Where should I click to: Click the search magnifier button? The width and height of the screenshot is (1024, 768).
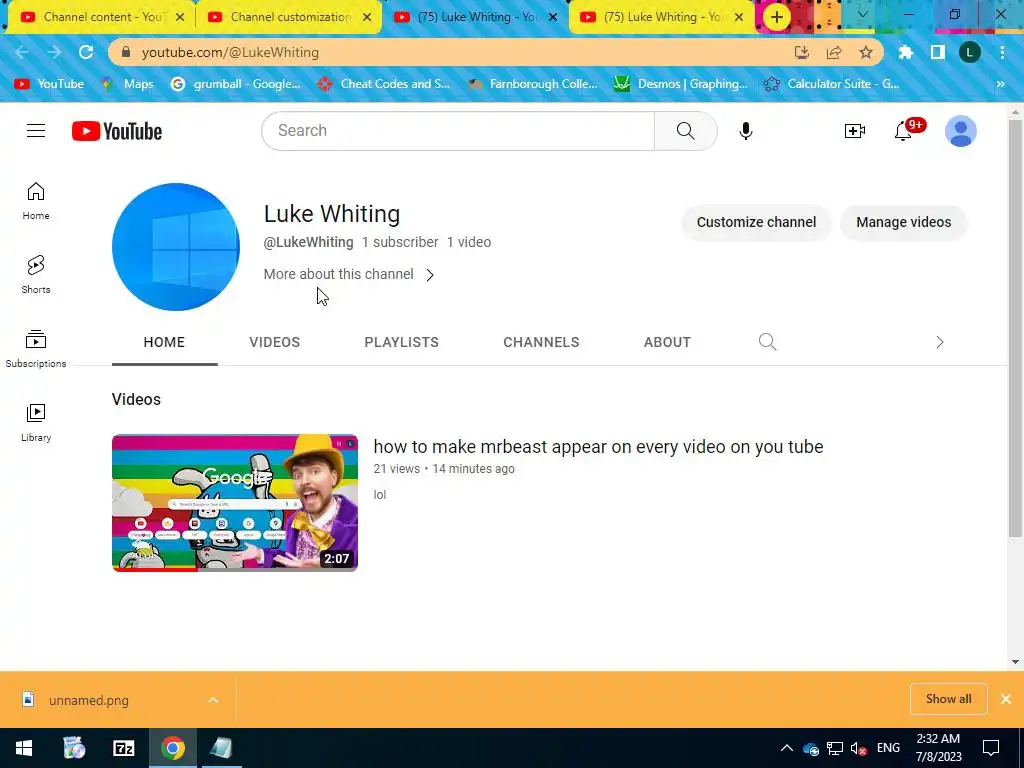[x=686, y=131]
